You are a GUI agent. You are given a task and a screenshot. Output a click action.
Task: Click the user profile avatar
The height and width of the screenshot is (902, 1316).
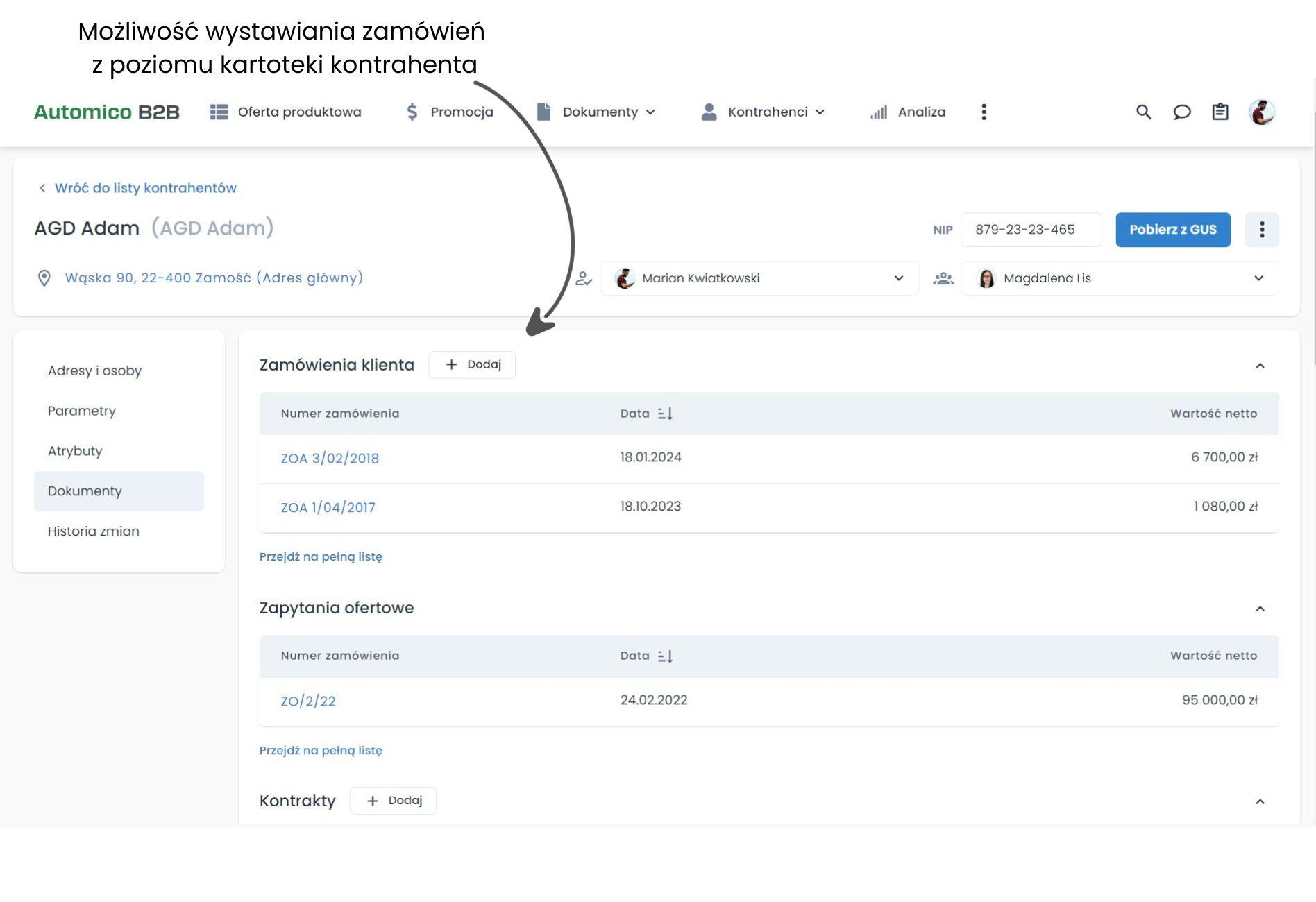click(x=1261, y=112)
